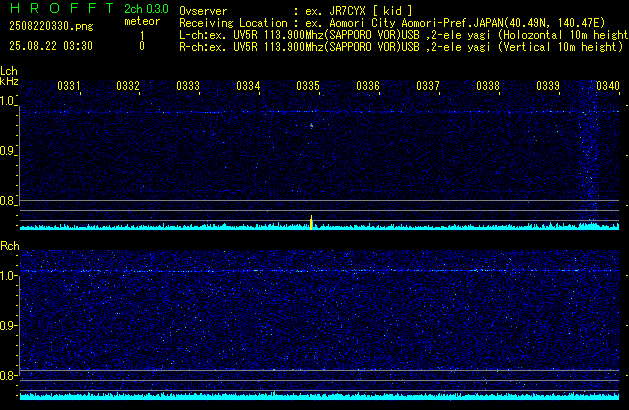Click the 0331 time marker
This screenshot has height=410, width=629.
(69, 86)
